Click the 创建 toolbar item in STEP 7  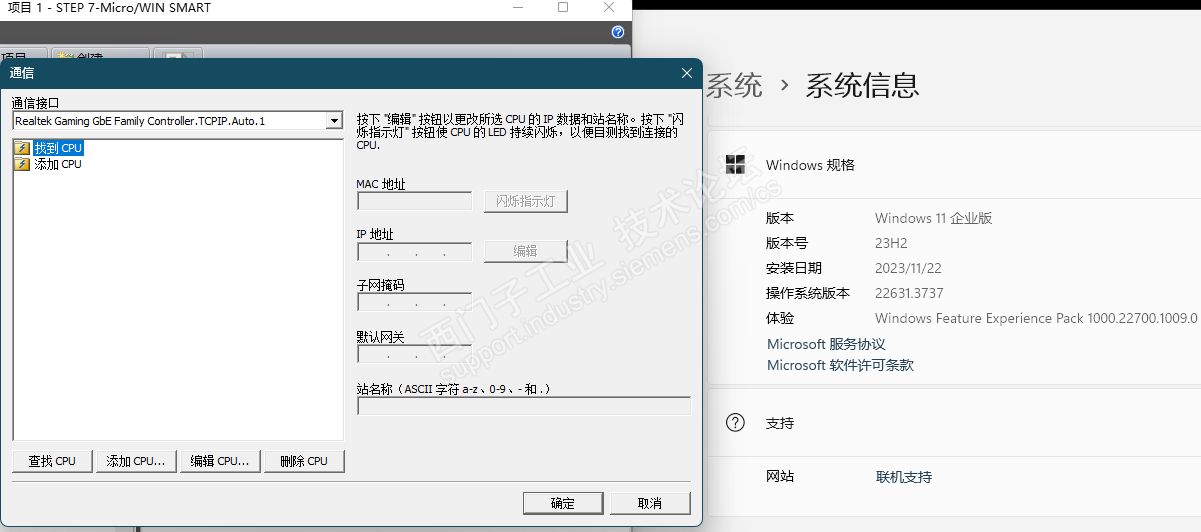100,56
